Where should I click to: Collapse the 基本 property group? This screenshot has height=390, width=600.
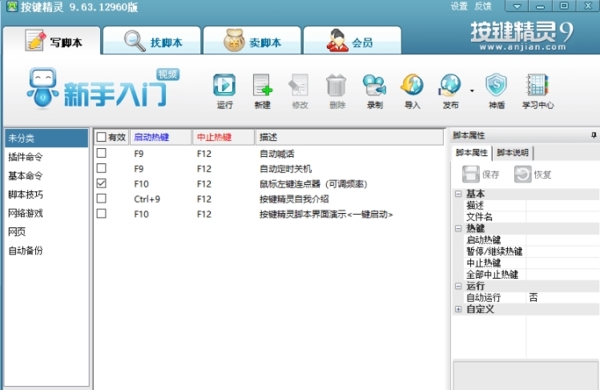(x=458, y=194)
